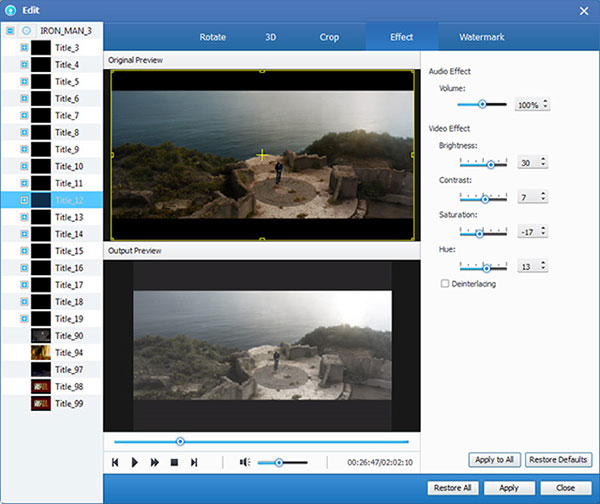
Task: Click the app logo in the Edit title bar
Action: (x=10, y=10)
